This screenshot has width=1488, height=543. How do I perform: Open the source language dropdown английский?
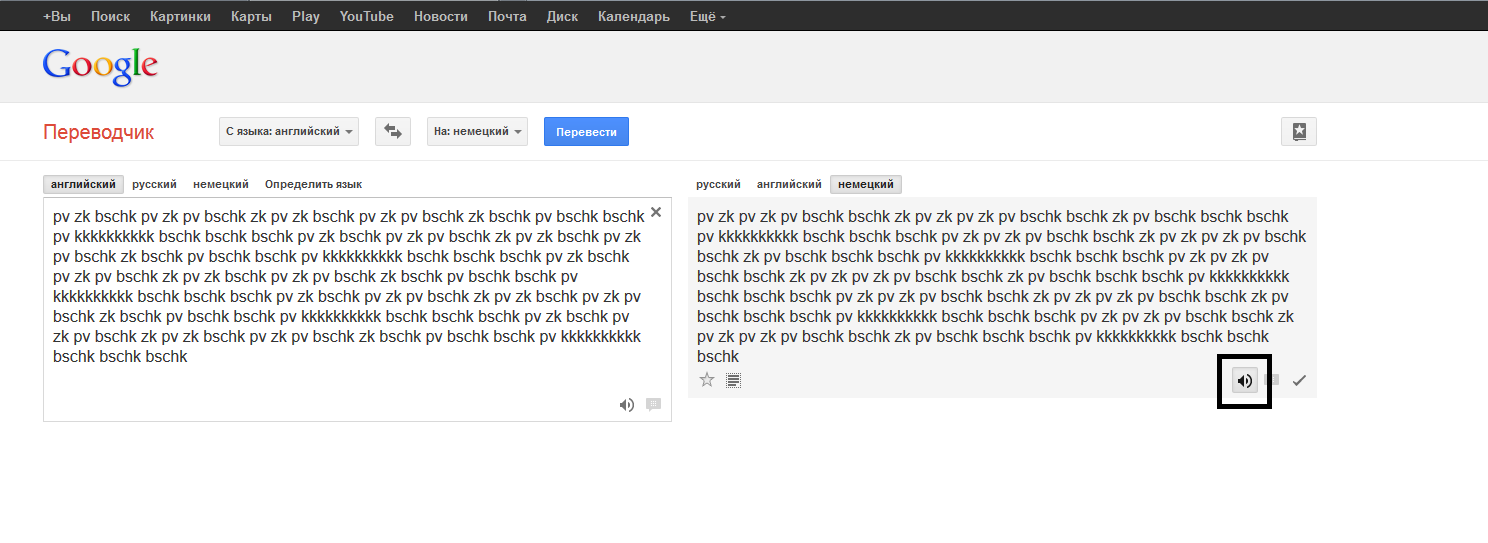click(289, 131)
